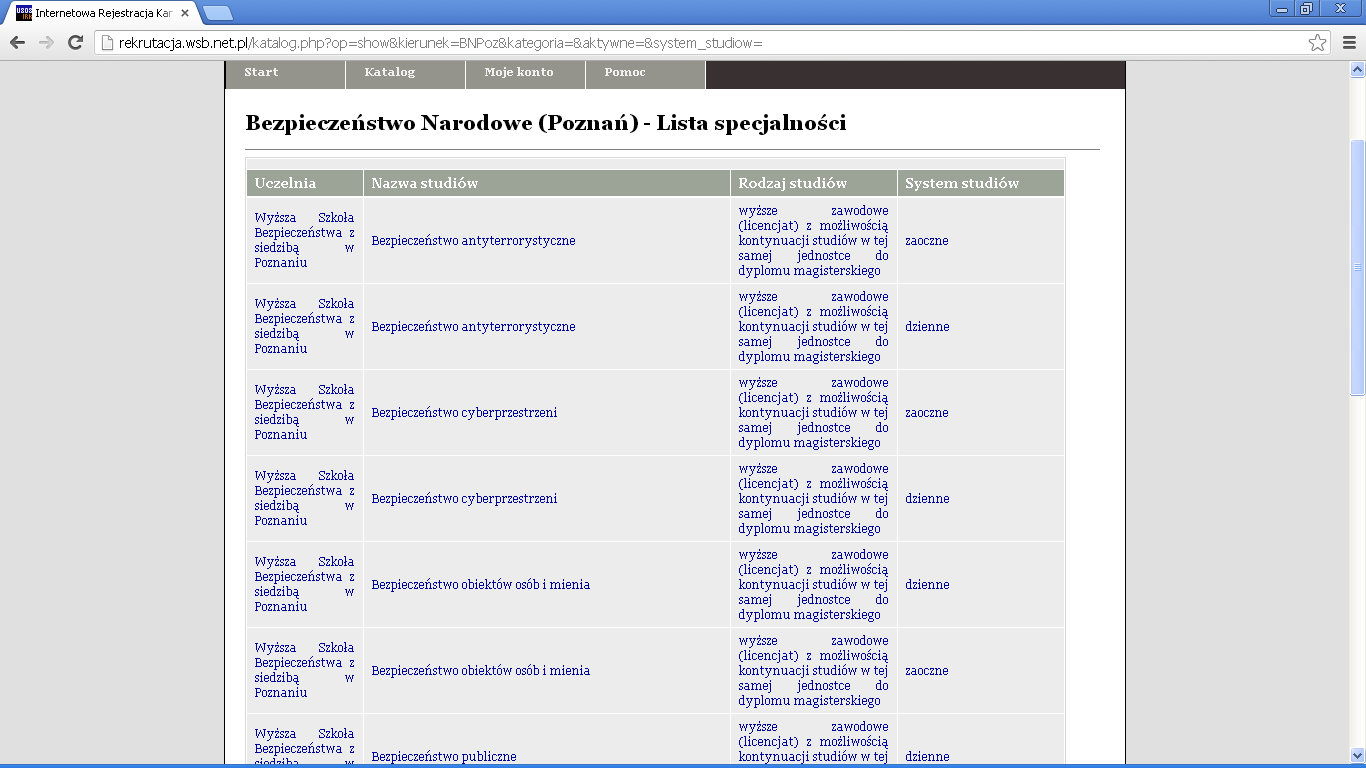Open a new tab with the new-tab button
The width and height of the screenshot is (1366, 768).
(218, 13)
